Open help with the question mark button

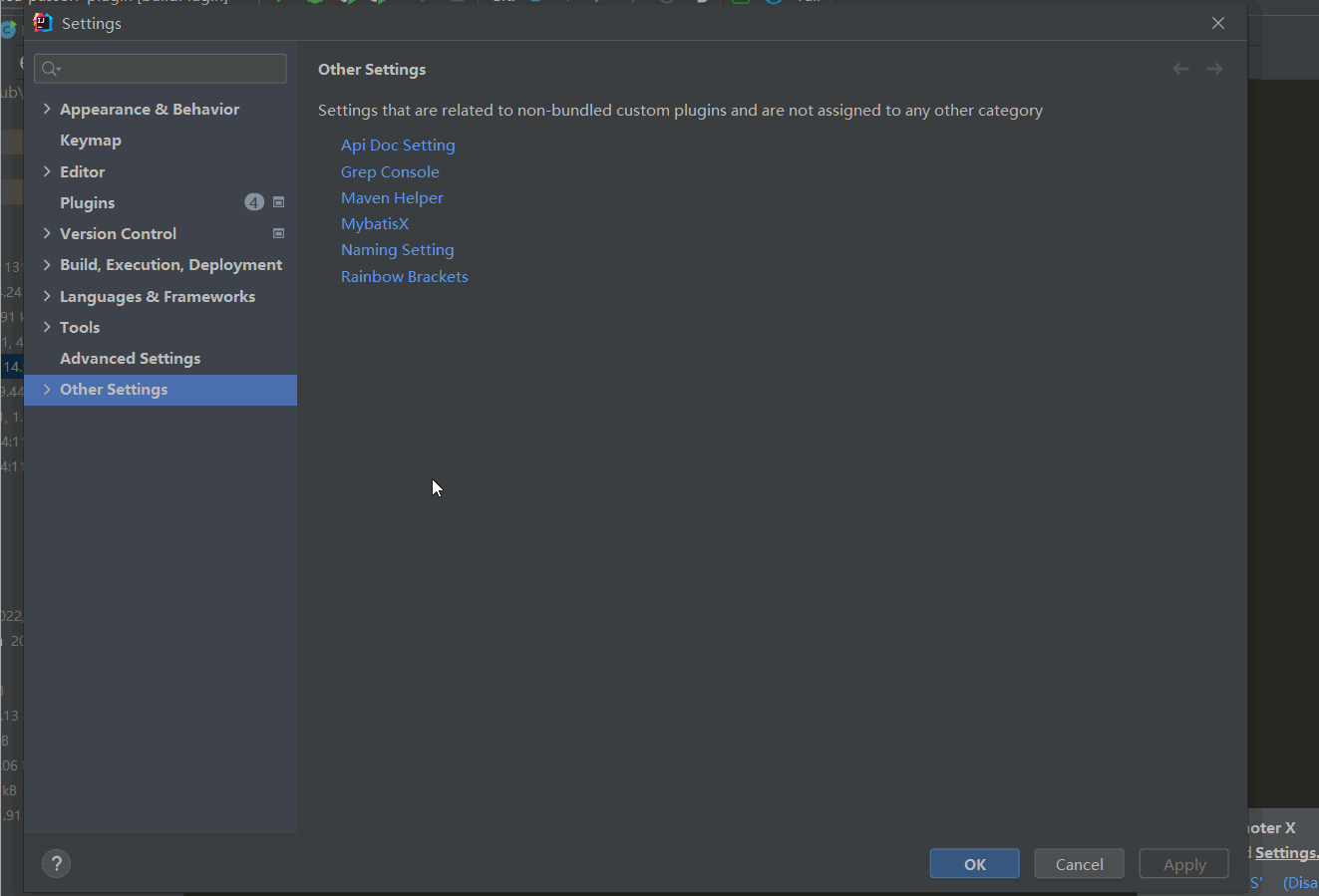[x=57, y=864]
